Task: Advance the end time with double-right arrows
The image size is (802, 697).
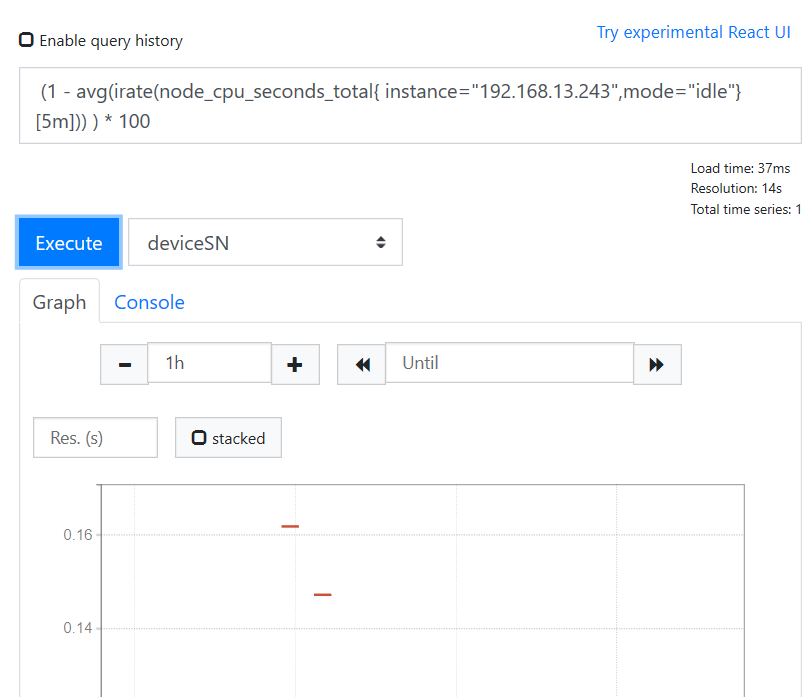Action: coord(657,364)
